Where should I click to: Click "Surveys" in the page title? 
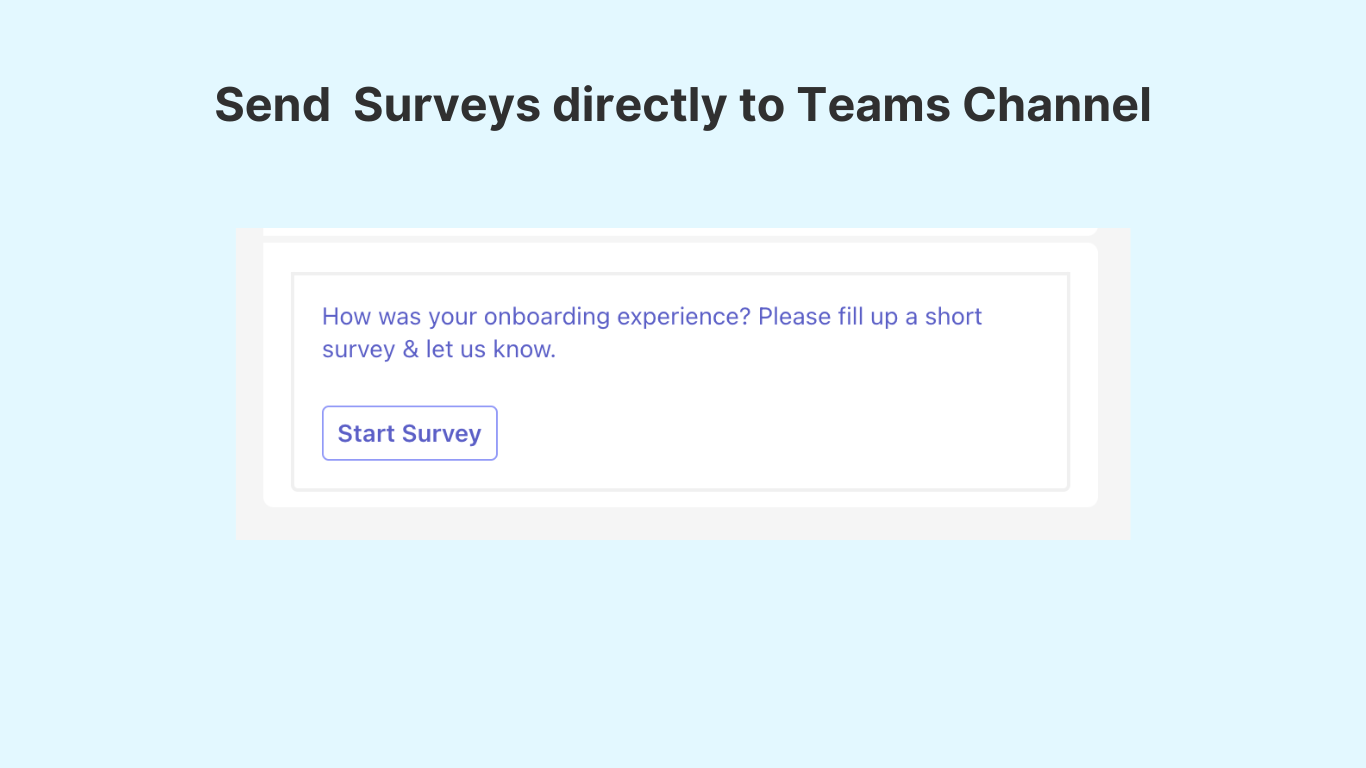(x=447, y=105)
